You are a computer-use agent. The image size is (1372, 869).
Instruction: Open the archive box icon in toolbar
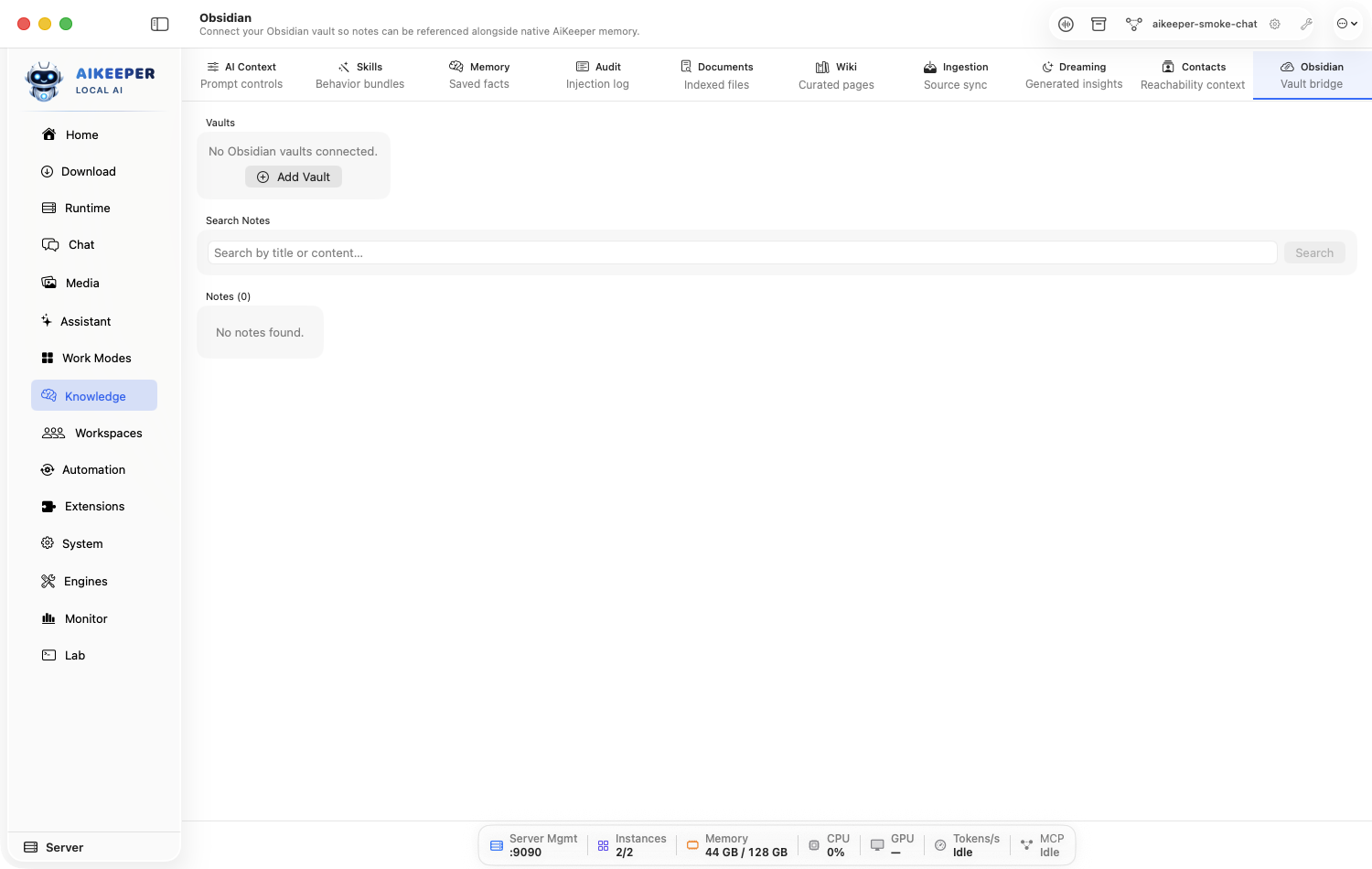click(1099, 24)
